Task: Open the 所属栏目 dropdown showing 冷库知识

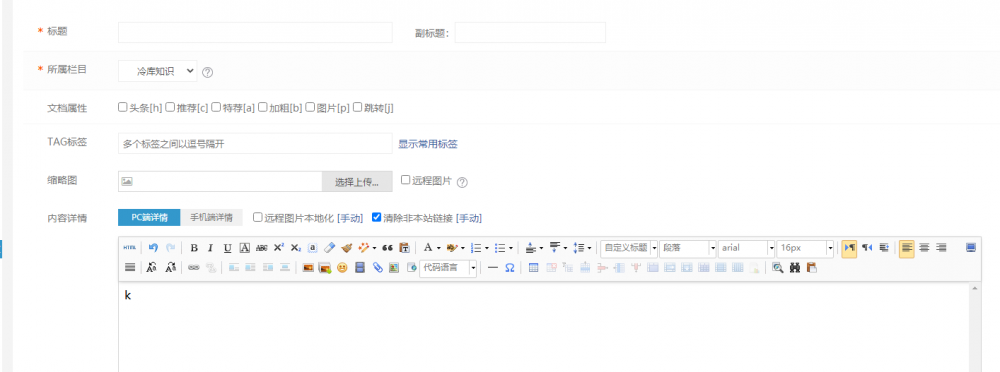Action: click(158, 71)
